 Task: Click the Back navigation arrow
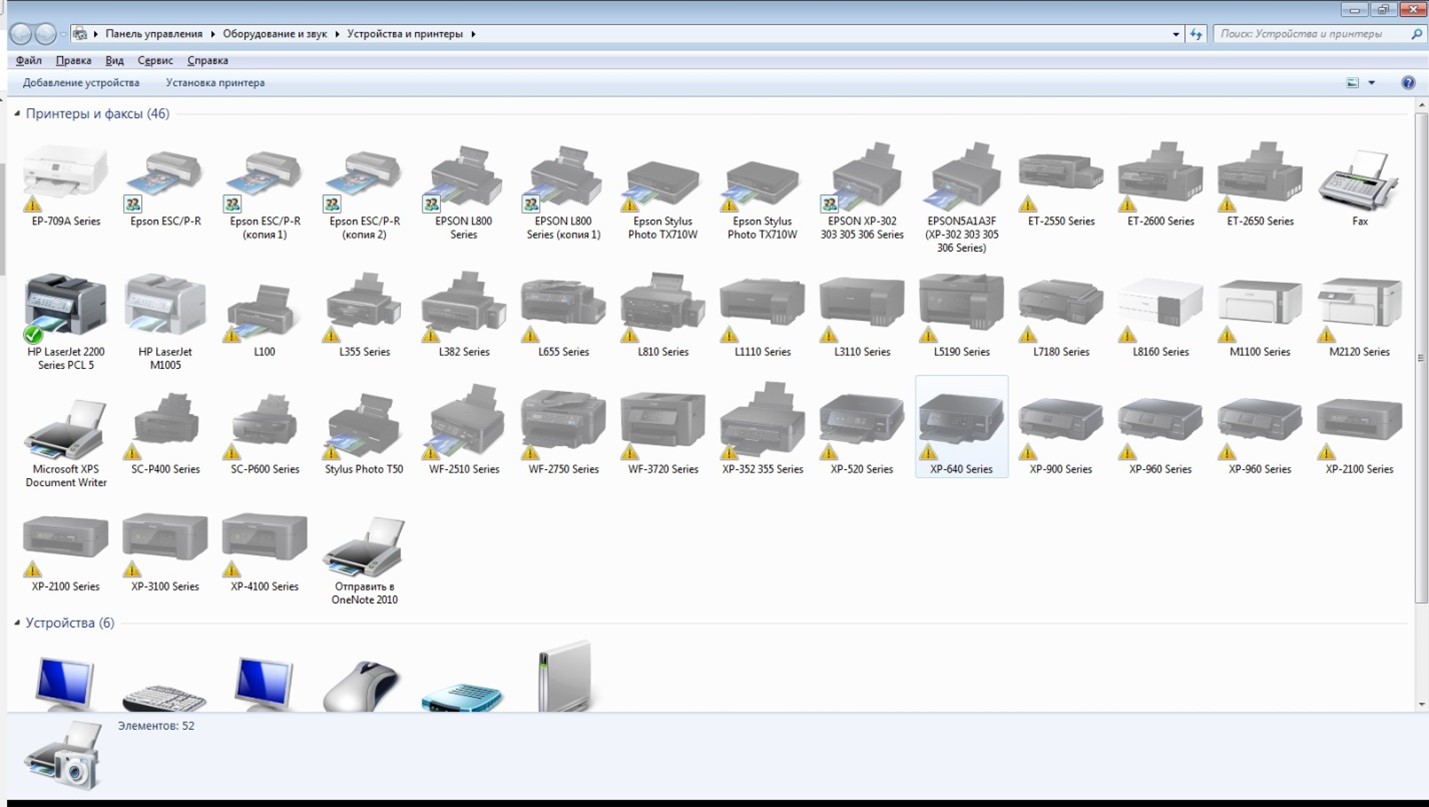(x=21, y=34)
